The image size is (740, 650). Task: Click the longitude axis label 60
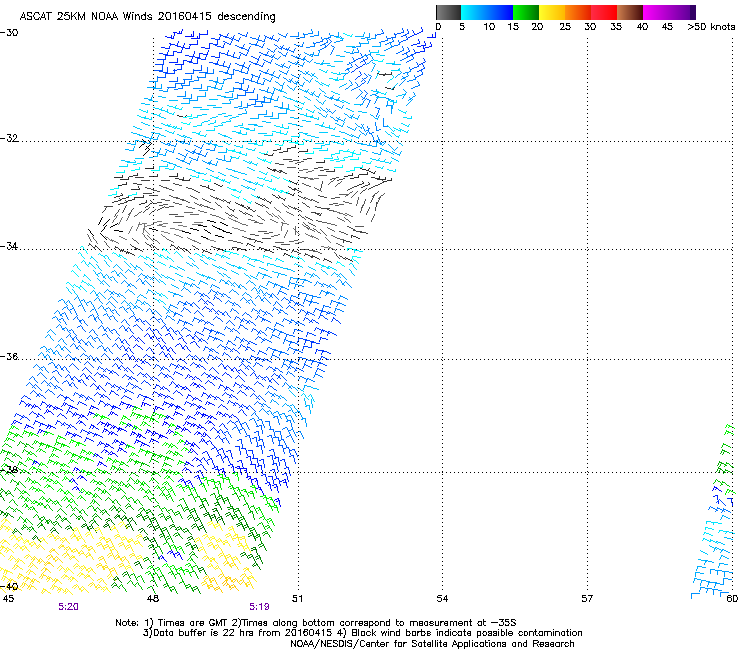732,599
